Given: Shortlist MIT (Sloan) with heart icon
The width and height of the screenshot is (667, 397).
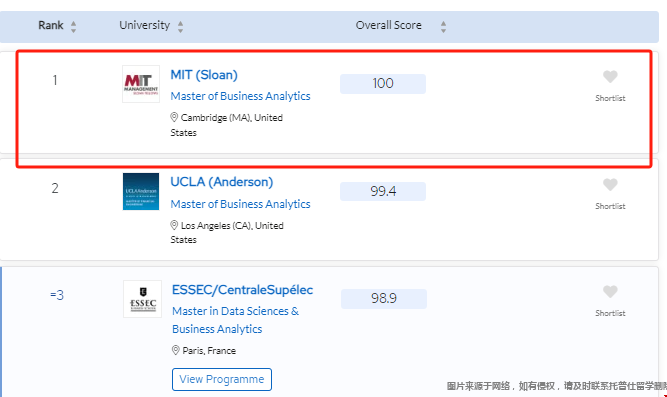Looking at the screenshot, I should tap(610, 77).
